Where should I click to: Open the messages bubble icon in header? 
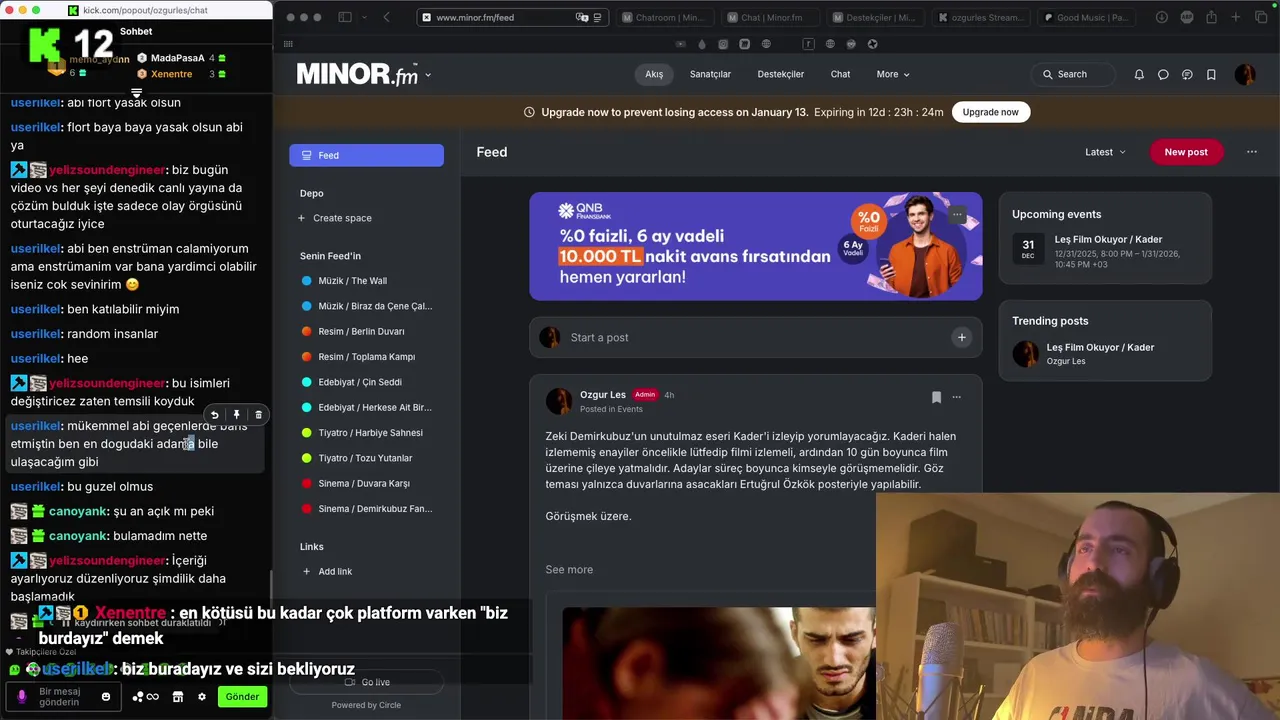(1163, 74)
